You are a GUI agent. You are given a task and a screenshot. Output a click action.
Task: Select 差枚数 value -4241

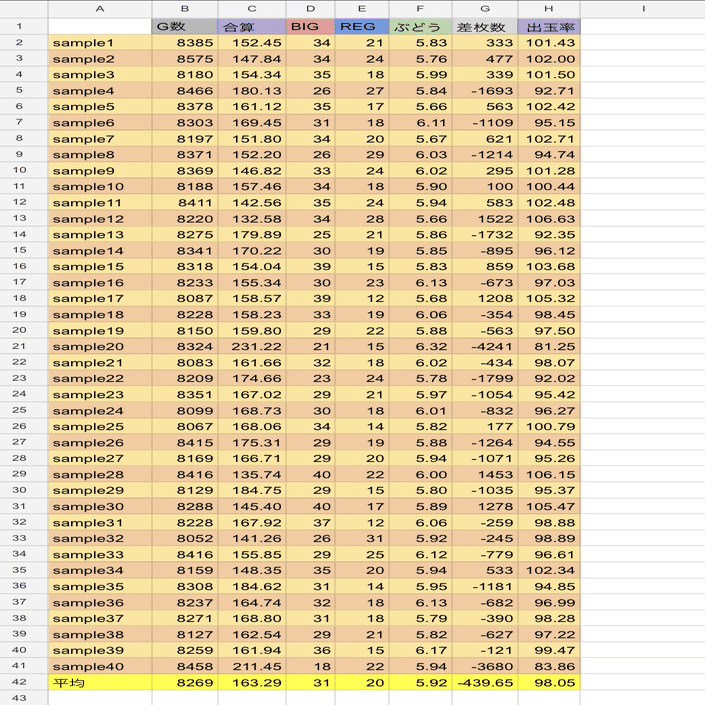pos(485,347)
